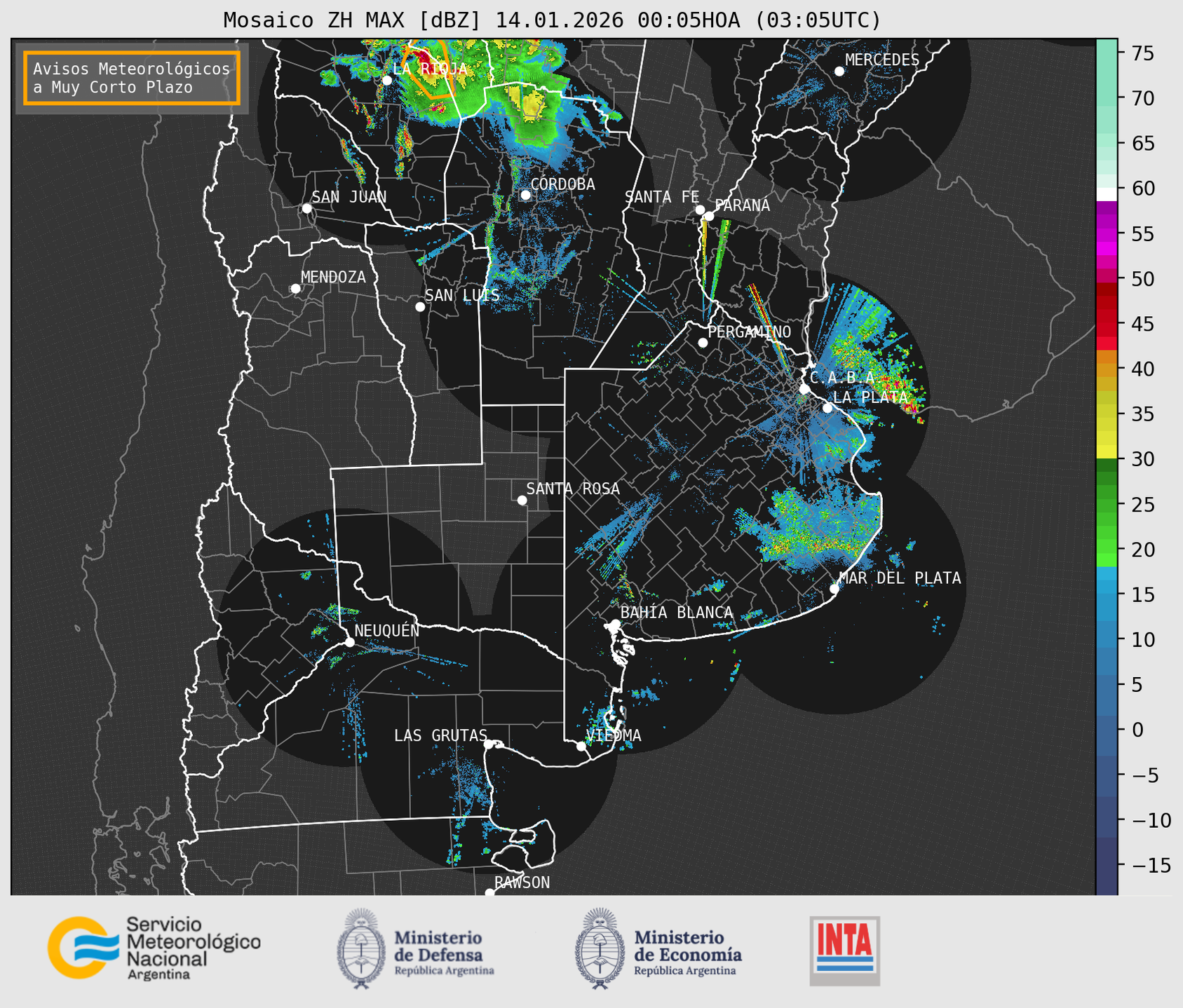This screenshot has width=1183, height=1008.
Task: Click the LA PLATA city label
Action: click(x=870, y=397)
